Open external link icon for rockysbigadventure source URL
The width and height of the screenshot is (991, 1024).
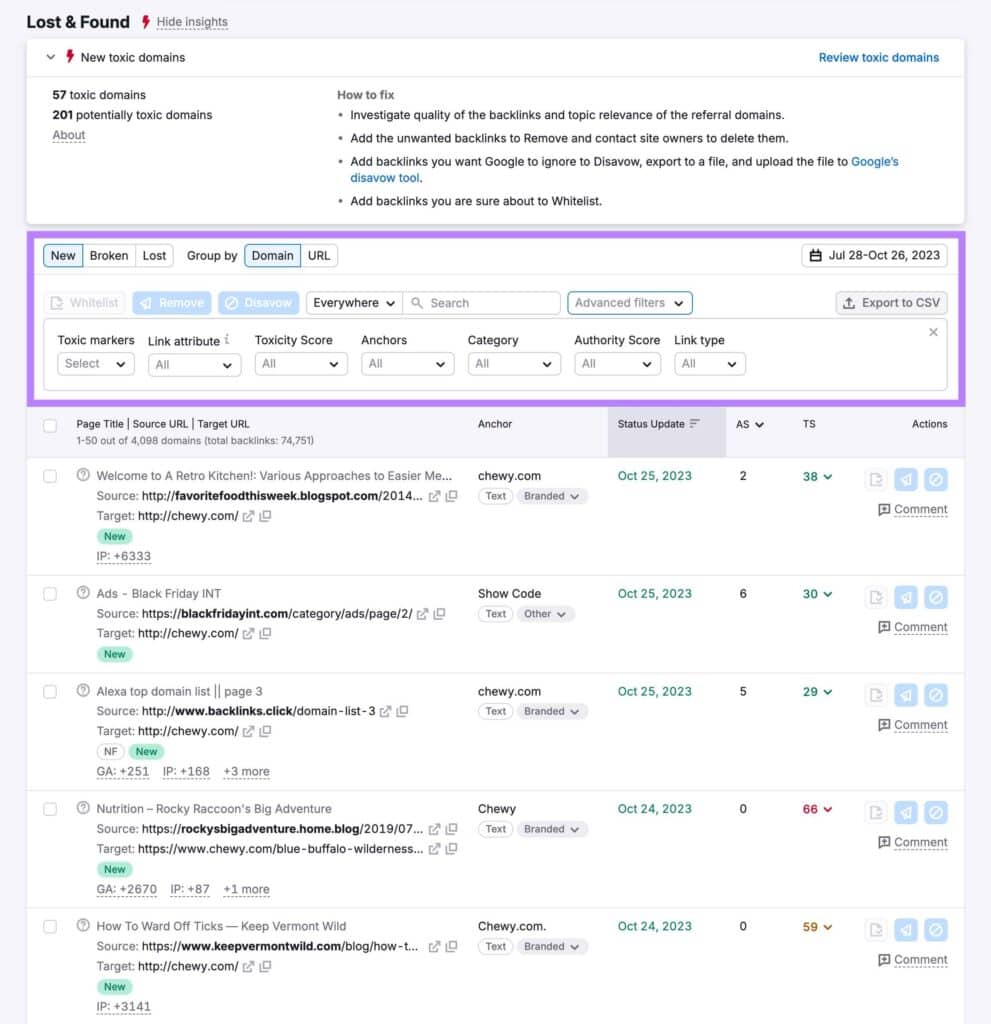434,829
